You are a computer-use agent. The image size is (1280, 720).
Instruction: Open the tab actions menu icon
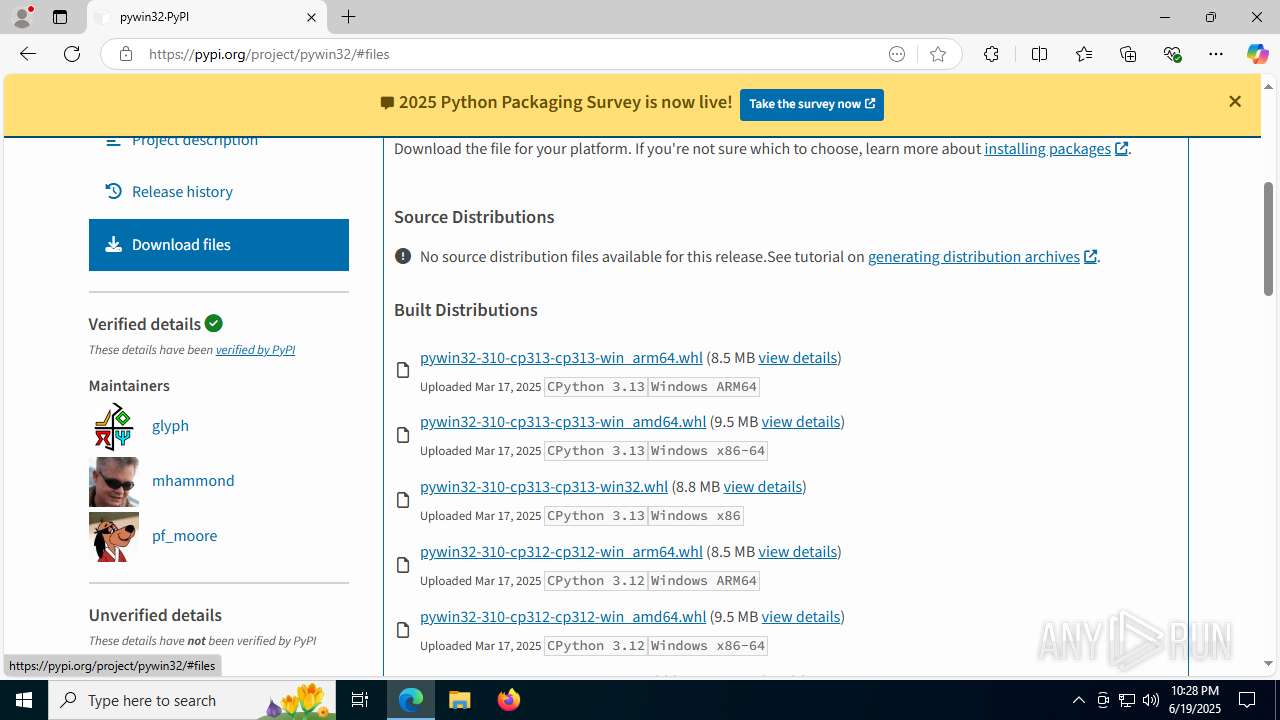point(60,17)
